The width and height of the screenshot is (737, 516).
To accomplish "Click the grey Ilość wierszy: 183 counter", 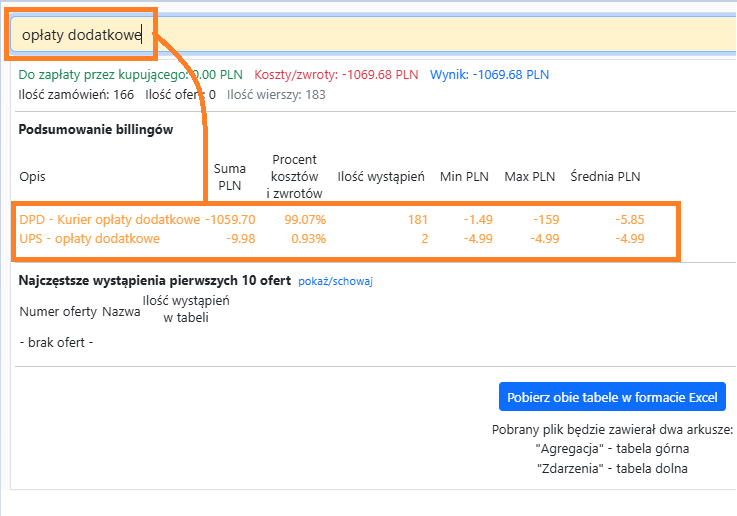I will pos(276,95).
